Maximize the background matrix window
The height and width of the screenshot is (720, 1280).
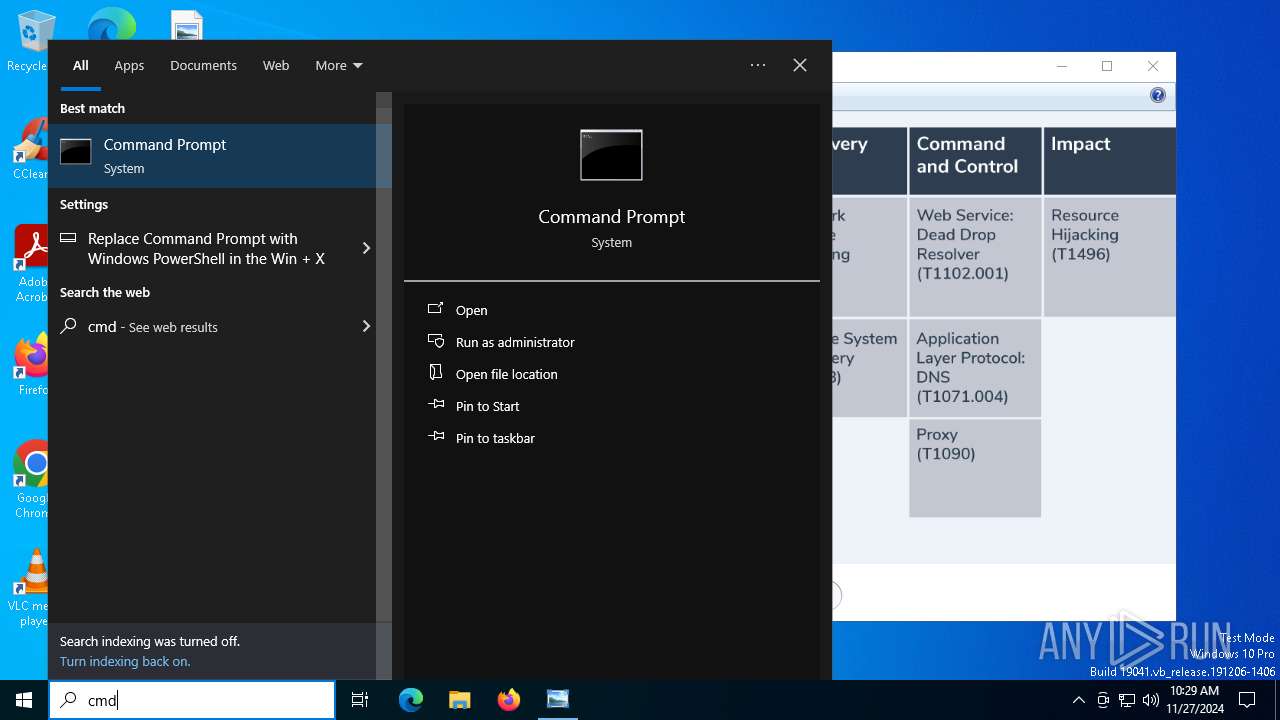(x=1107, y=66)
